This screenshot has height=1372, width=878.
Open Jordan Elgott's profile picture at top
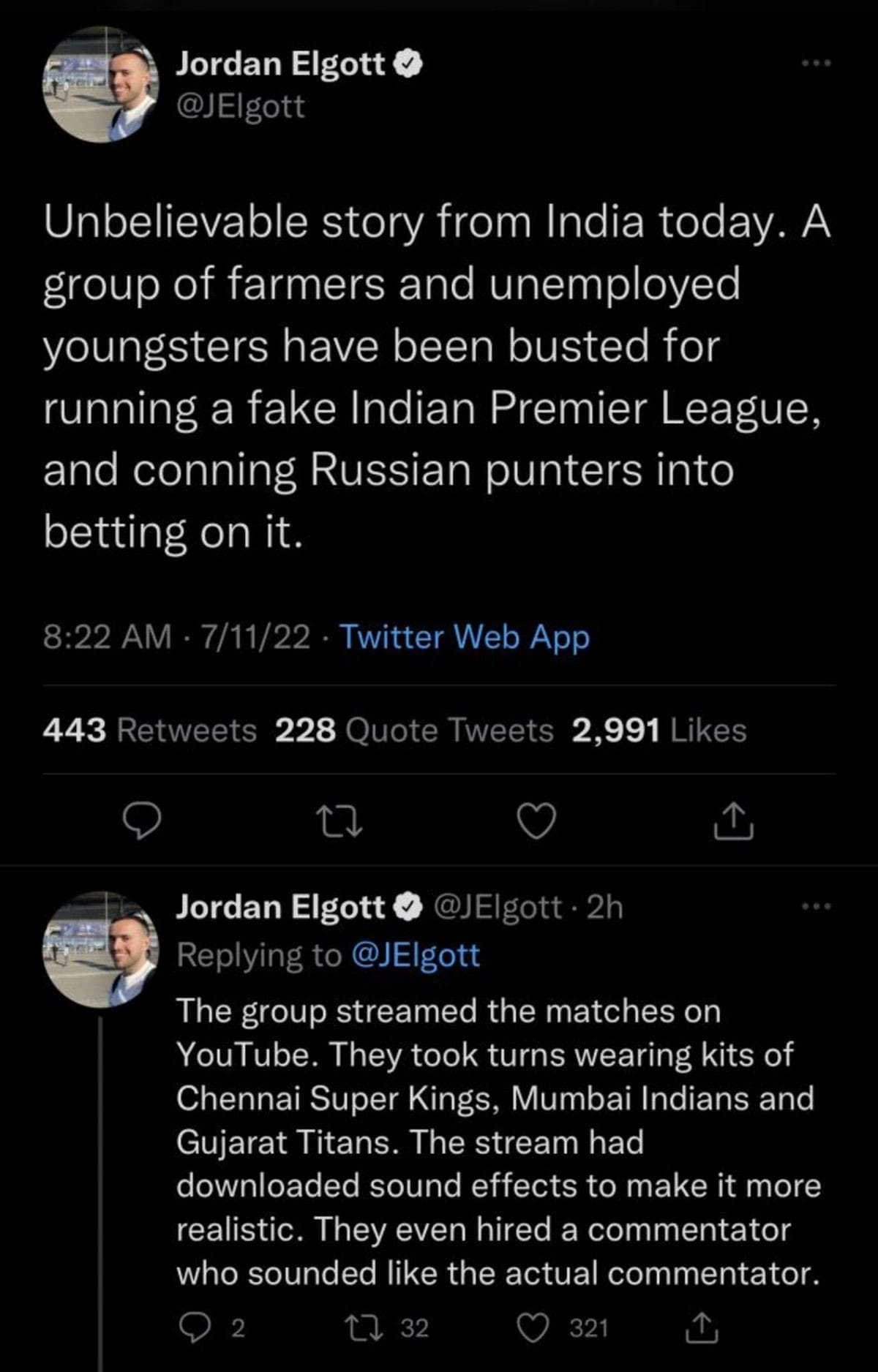tap(101, 85)
